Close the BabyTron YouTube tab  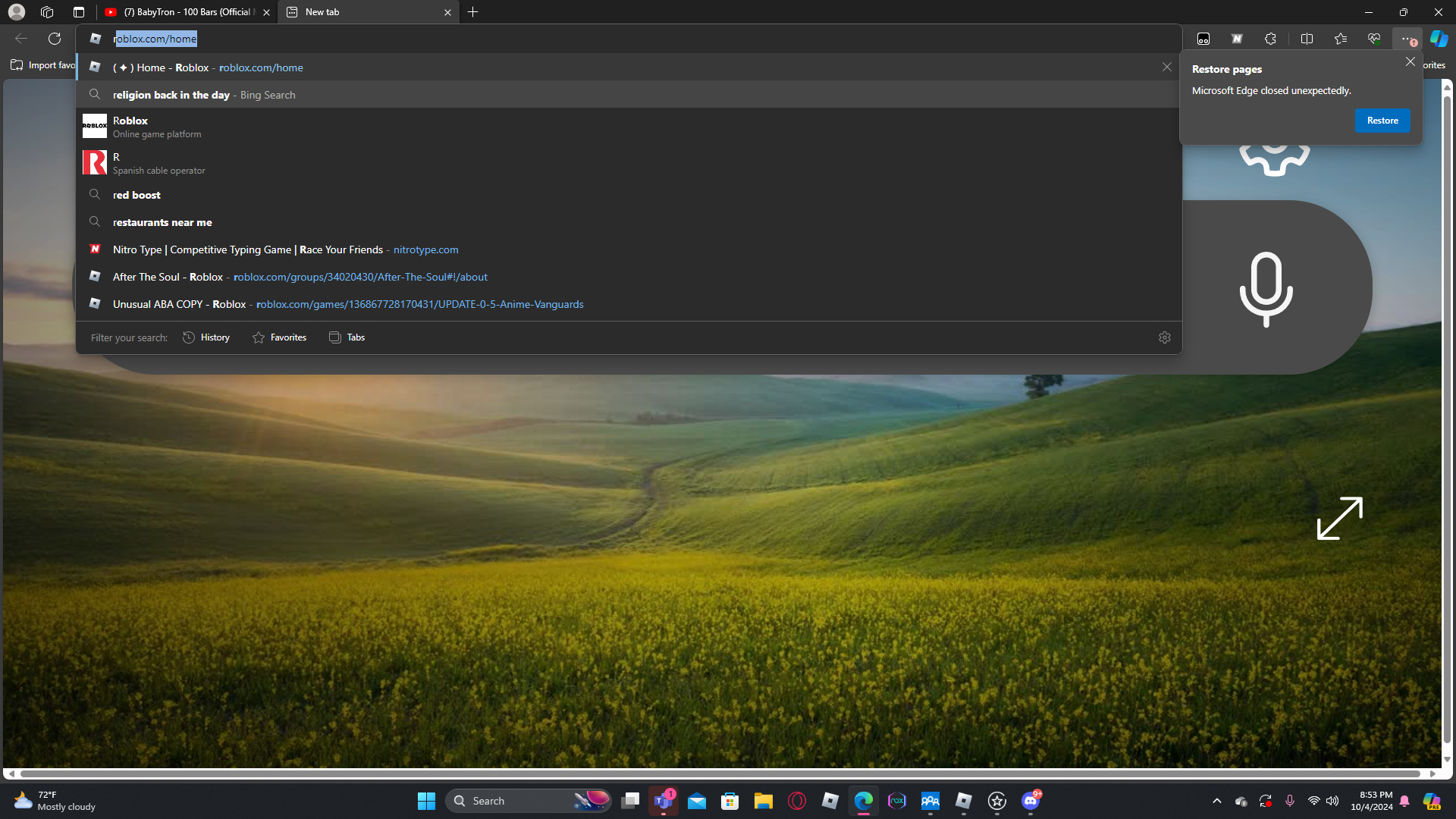pyautogui.click(x=266, y=12)
